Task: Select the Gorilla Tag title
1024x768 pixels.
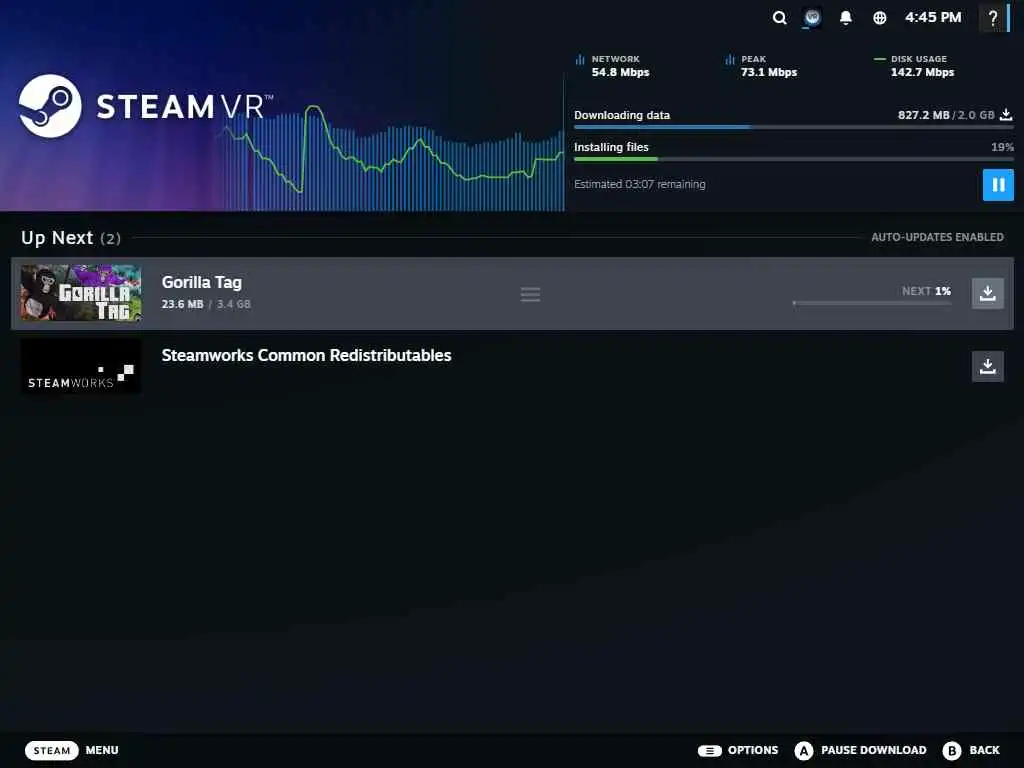Action: pos(202,282)
